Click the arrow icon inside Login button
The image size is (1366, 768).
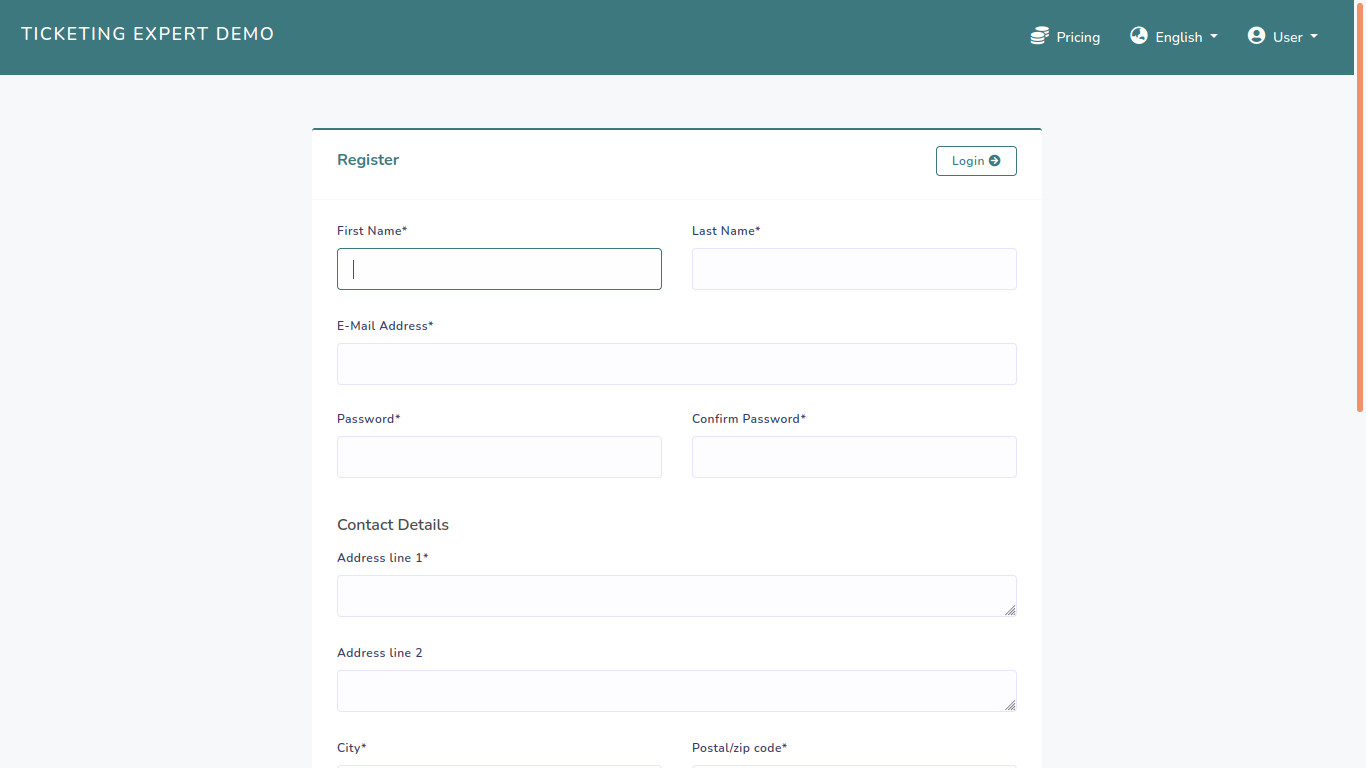click(995, 160)
